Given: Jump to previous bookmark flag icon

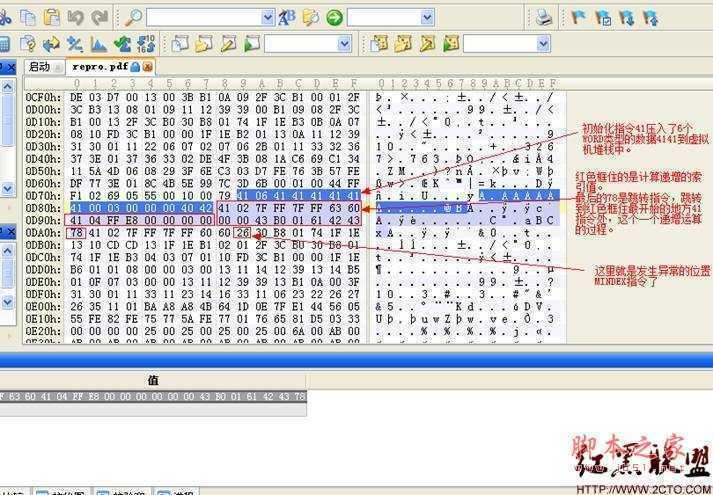Looking at the screenshot, I should click(651, 18).
